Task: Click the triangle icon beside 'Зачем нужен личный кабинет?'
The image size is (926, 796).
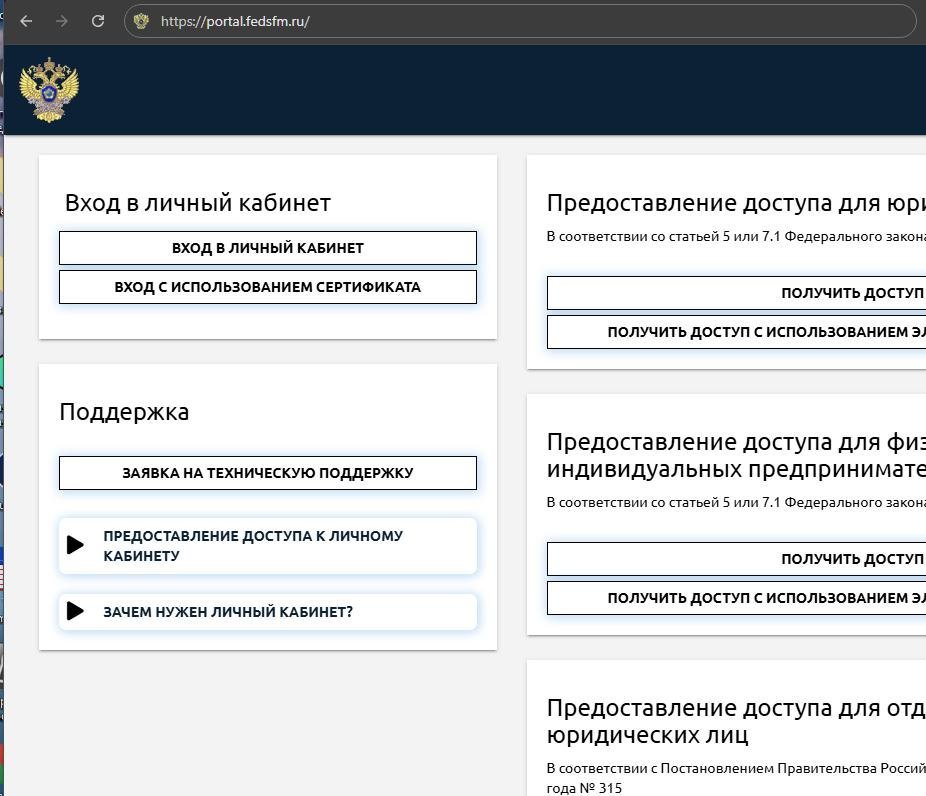Action: (x=75, y=611)
